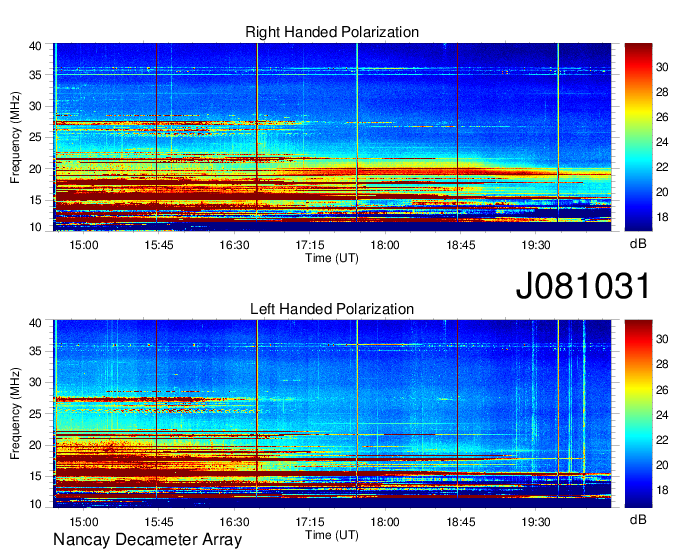The image size is (680, 552).
Task: Click the '22' value on top color bar
Action: coord(662,167)
